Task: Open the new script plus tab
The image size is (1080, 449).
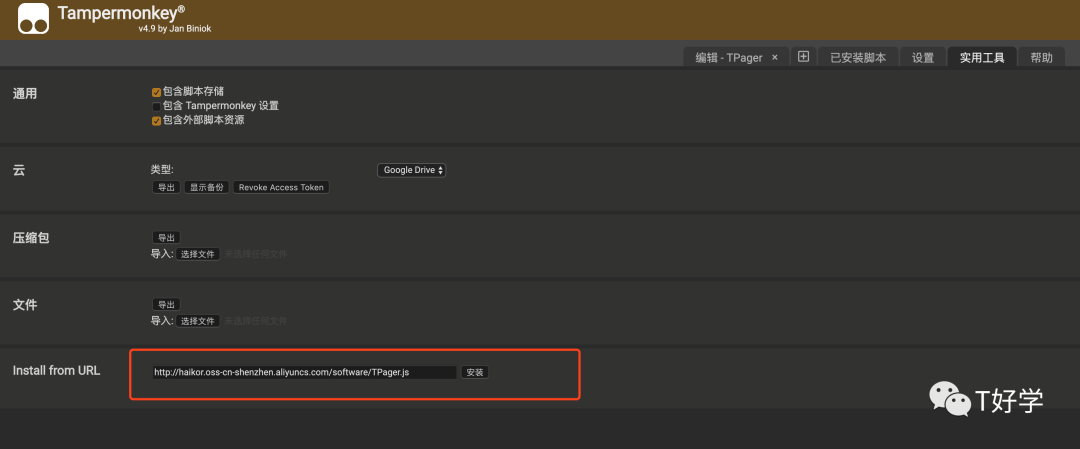Action: coord(803,57)
